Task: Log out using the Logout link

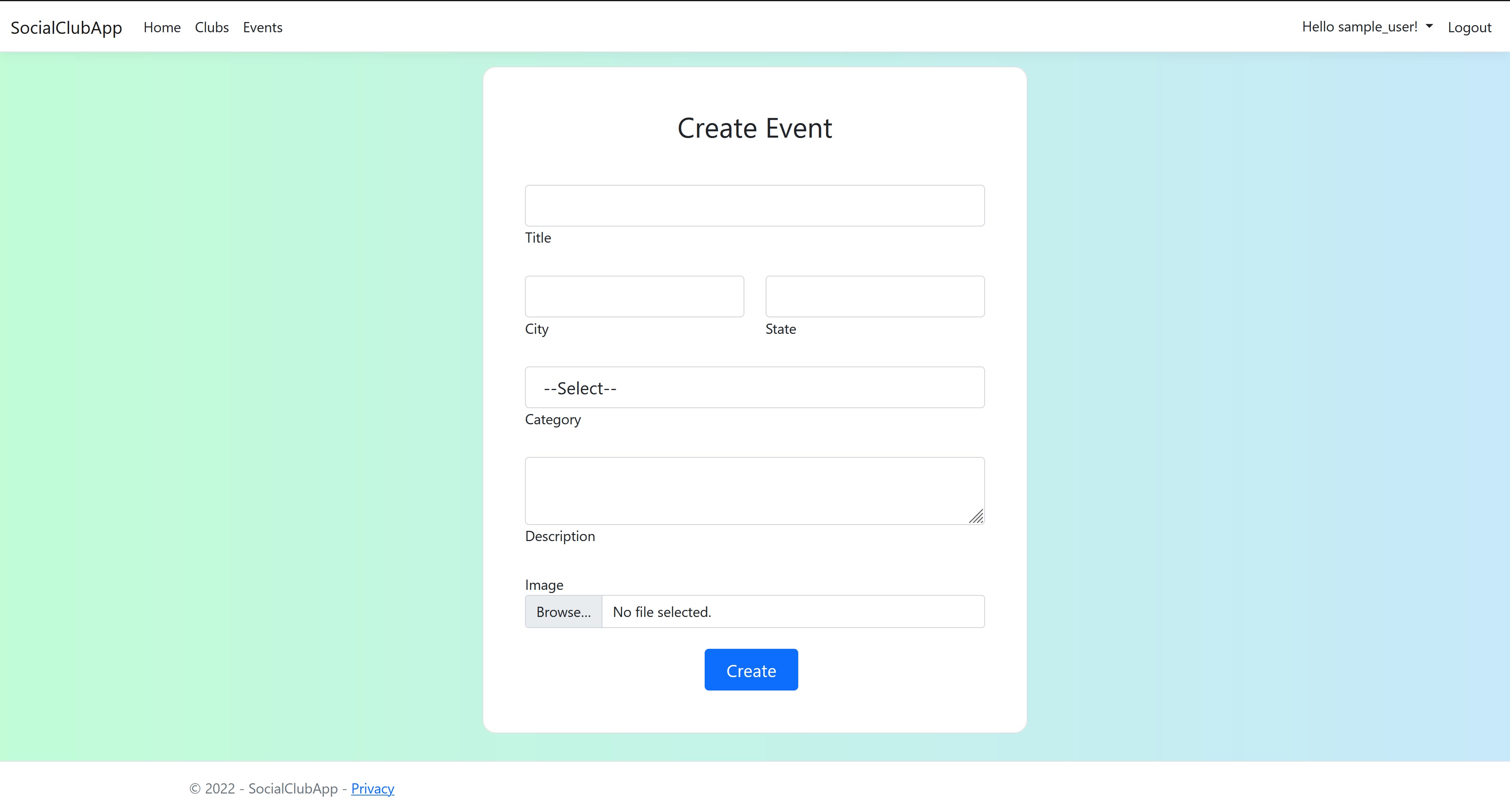Action: click(x=1469, y=27)
